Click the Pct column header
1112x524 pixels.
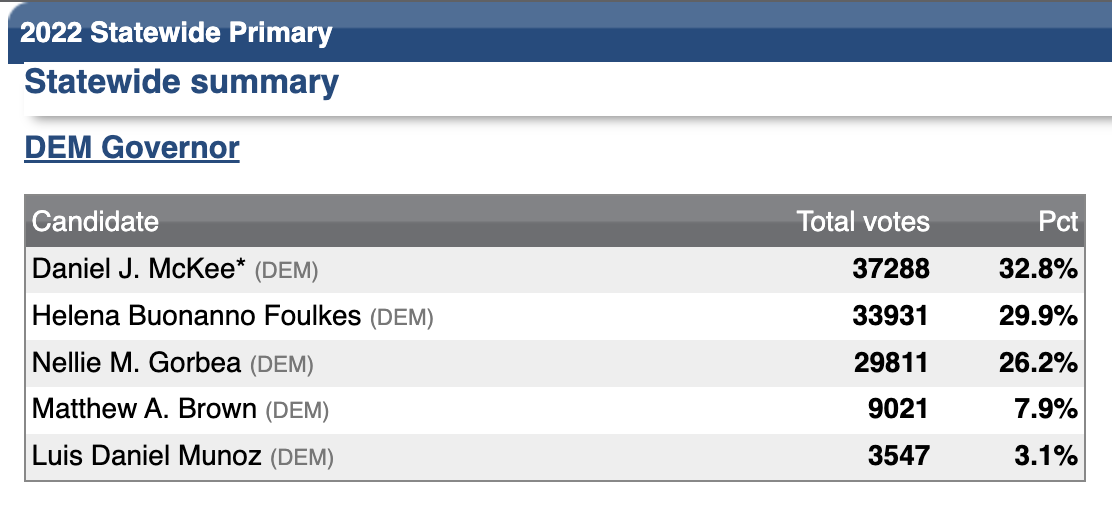point(1058,221)
